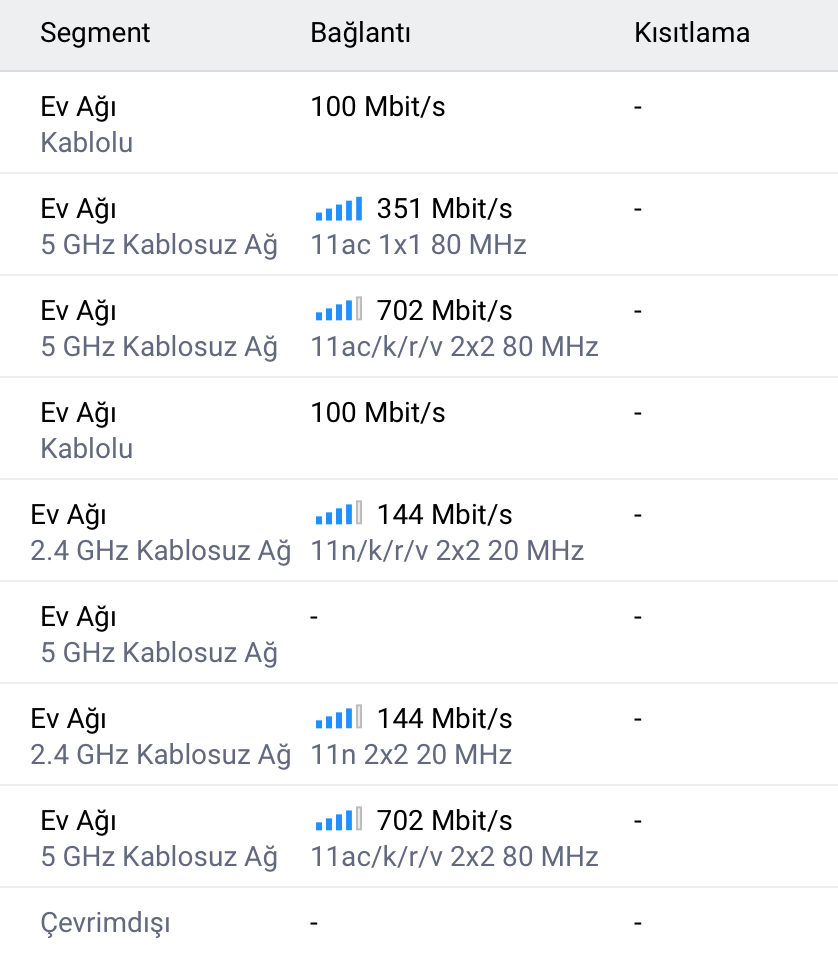Sort by the Bağlantı column header
The height and width of the screenshot is (954, 838).
coord(360,33)
